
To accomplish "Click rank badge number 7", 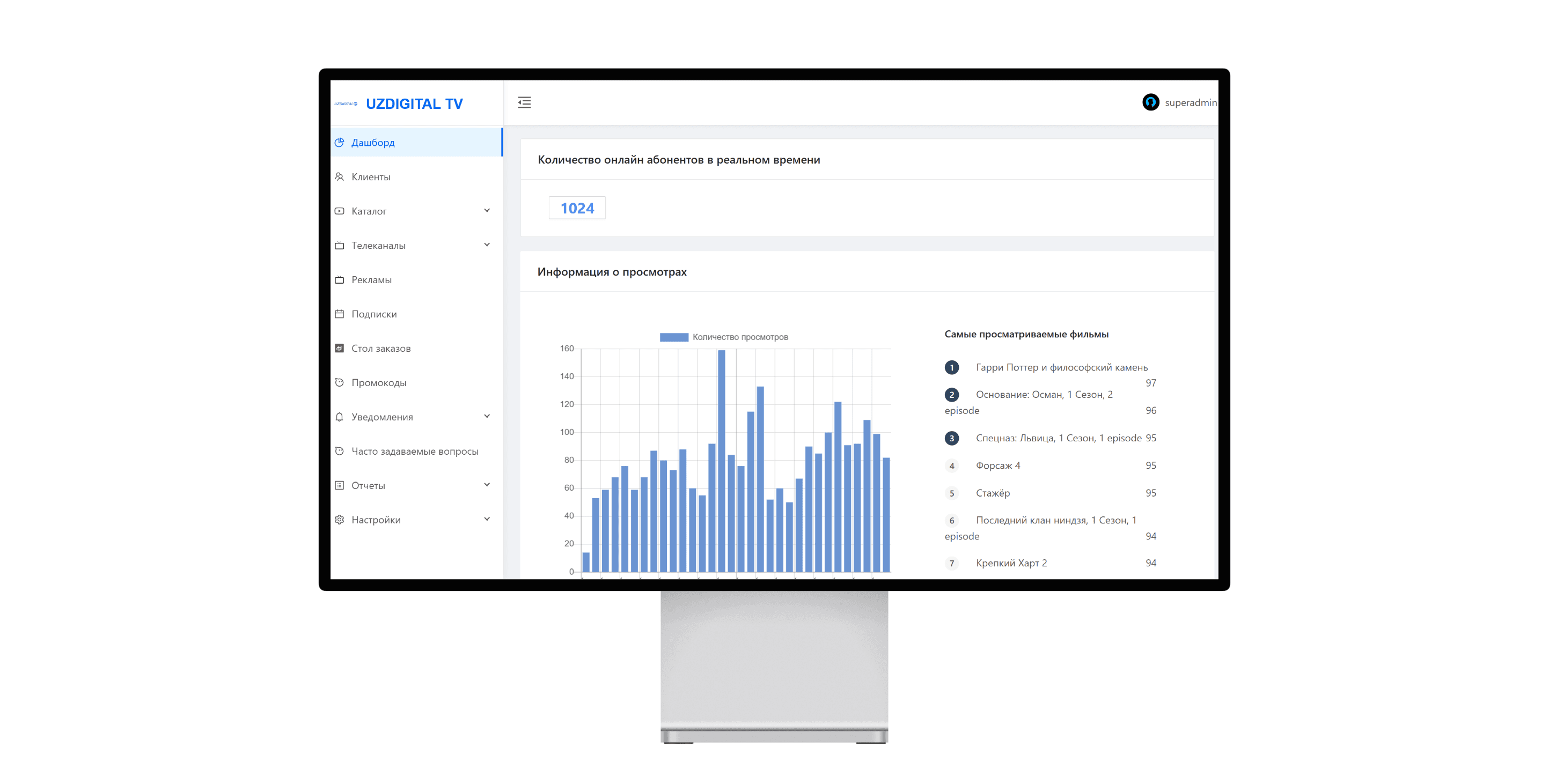I will [x=951, y=563].
